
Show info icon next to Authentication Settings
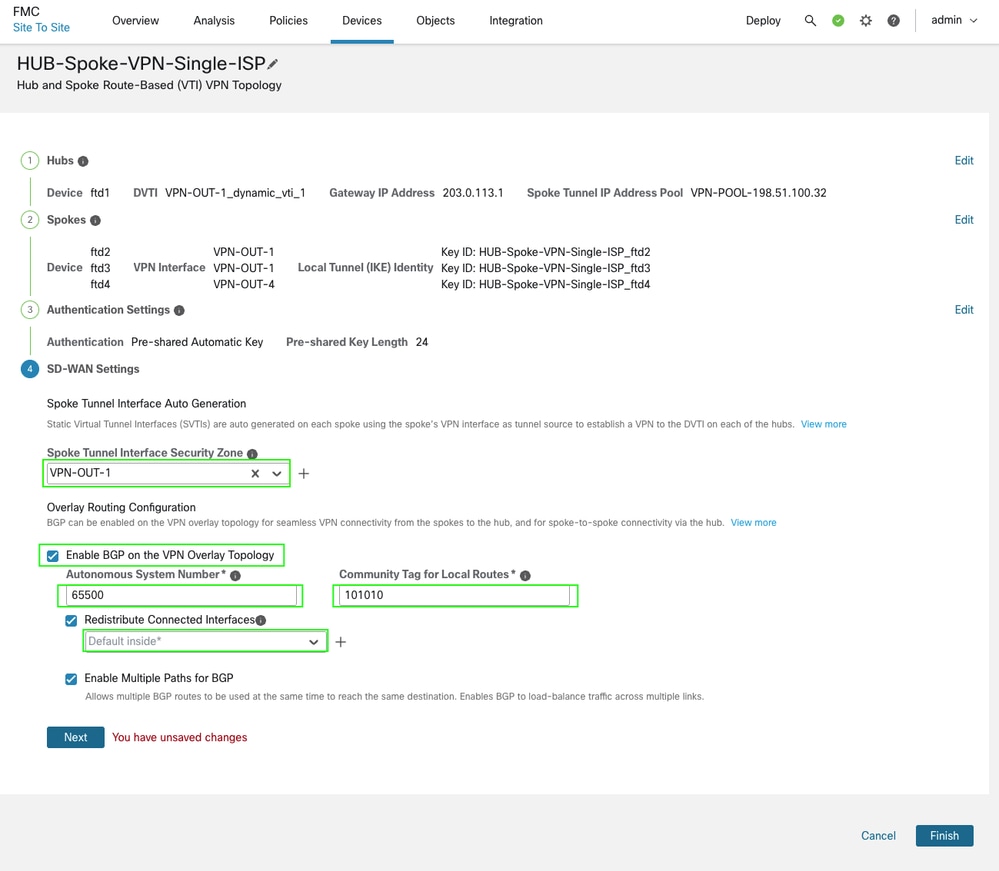[179, 310]
